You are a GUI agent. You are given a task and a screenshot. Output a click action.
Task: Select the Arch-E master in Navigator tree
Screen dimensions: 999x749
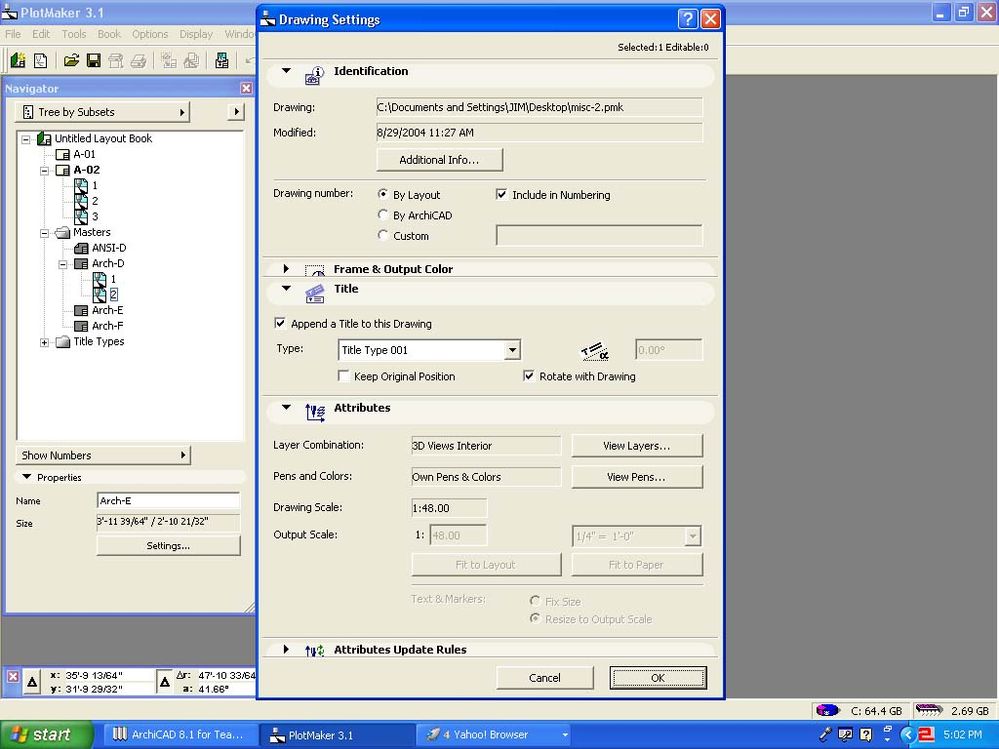pyautogui.click(x=107, y=310)
